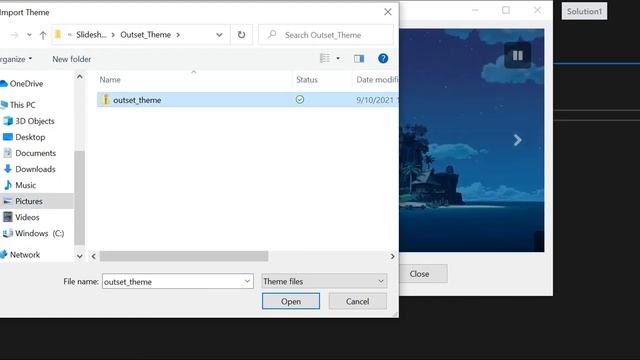This screenshot has height=360, width=640.
Task: Refresh the Outset_Theme folder
Action: click(241, 35)
